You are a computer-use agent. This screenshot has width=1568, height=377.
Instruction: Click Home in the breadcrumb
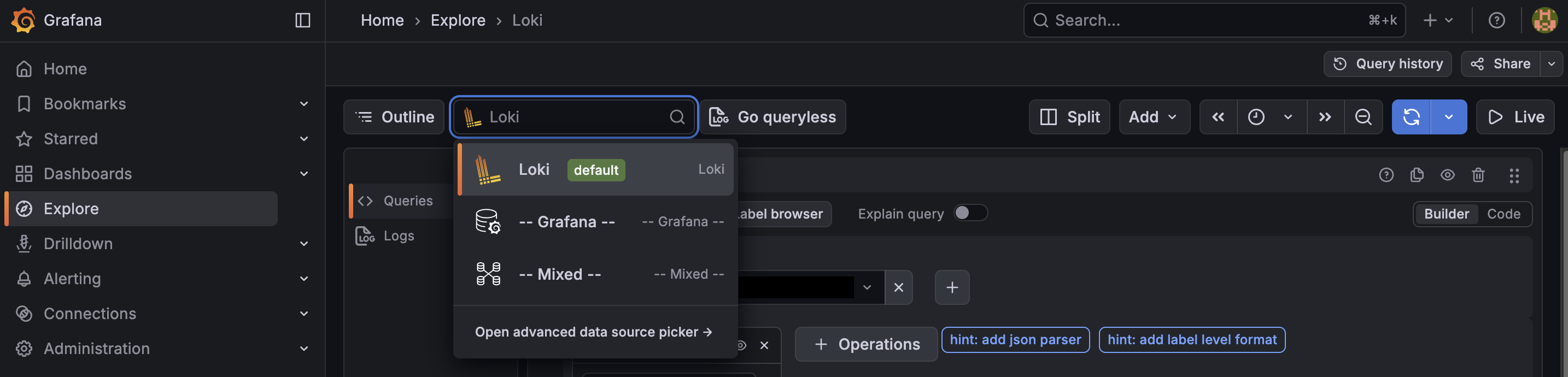[382, 20]
